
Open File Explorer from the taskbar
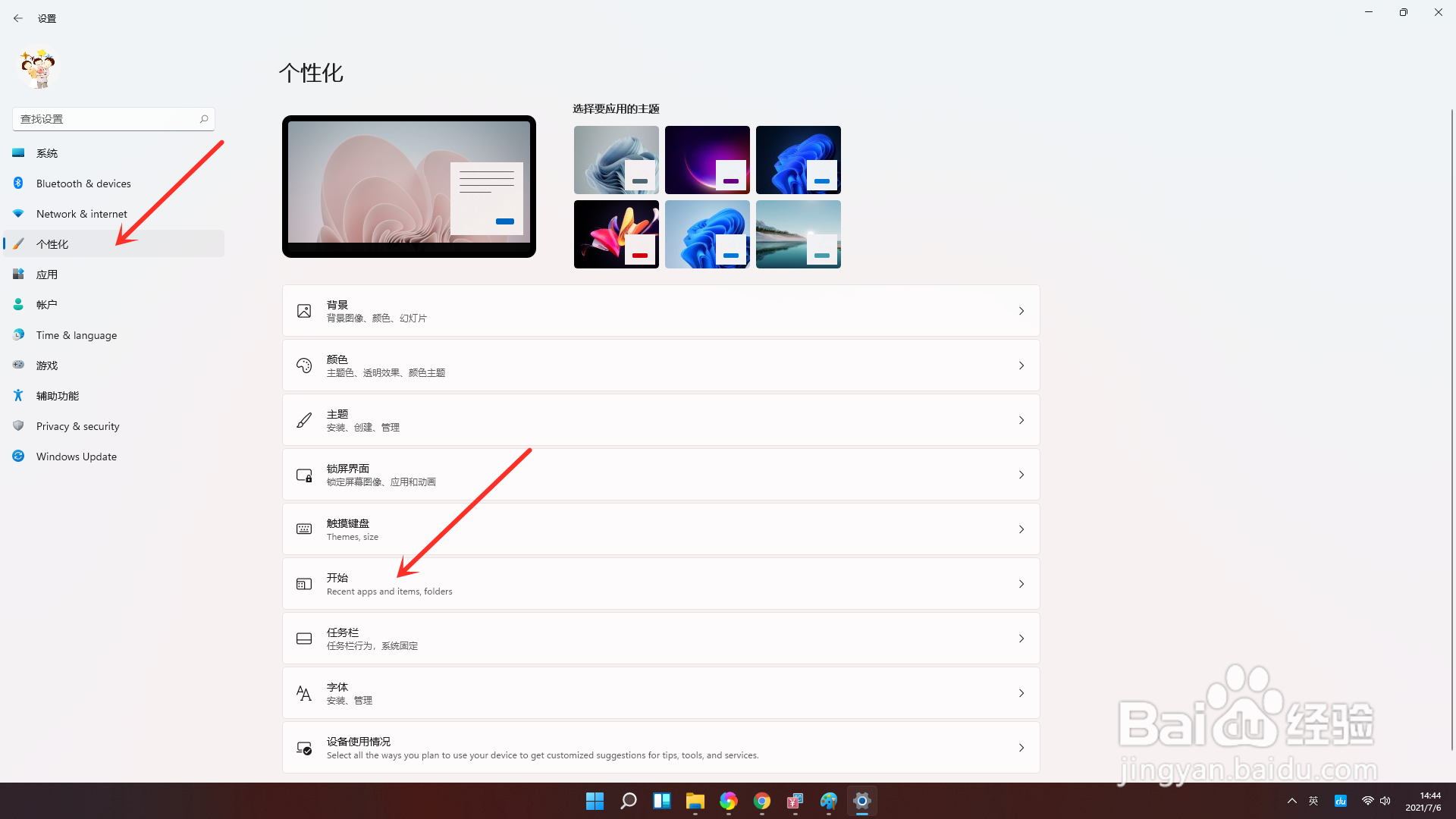click(x=695, y=801)
